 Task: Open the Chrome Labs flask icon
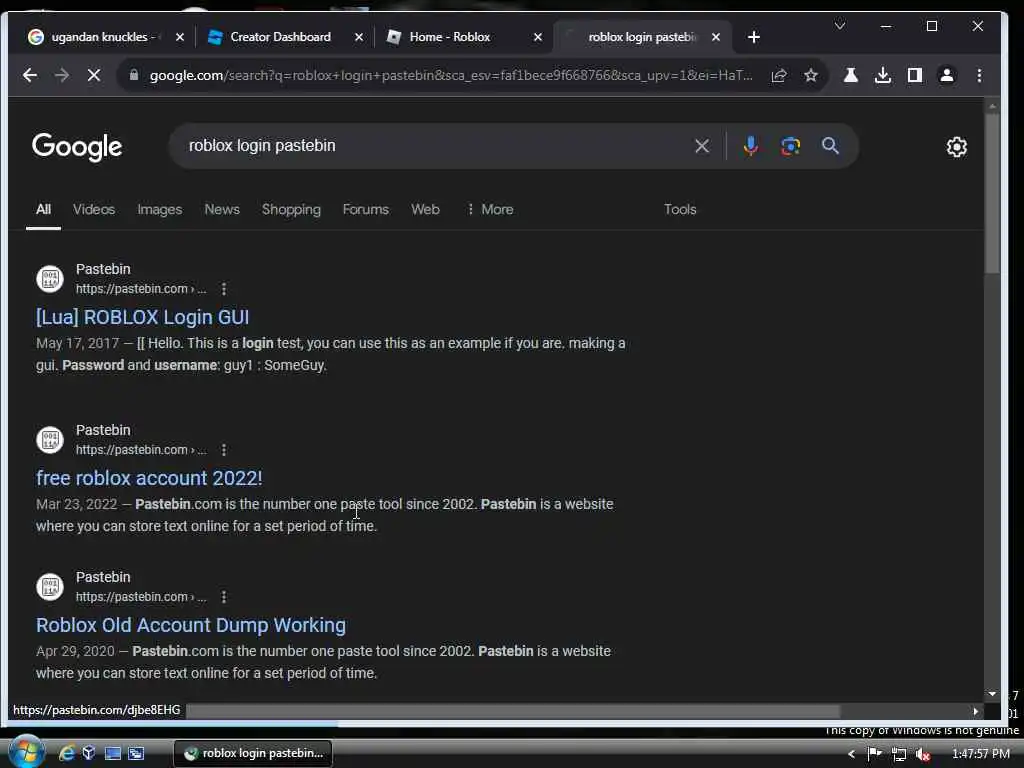[850, 75]
